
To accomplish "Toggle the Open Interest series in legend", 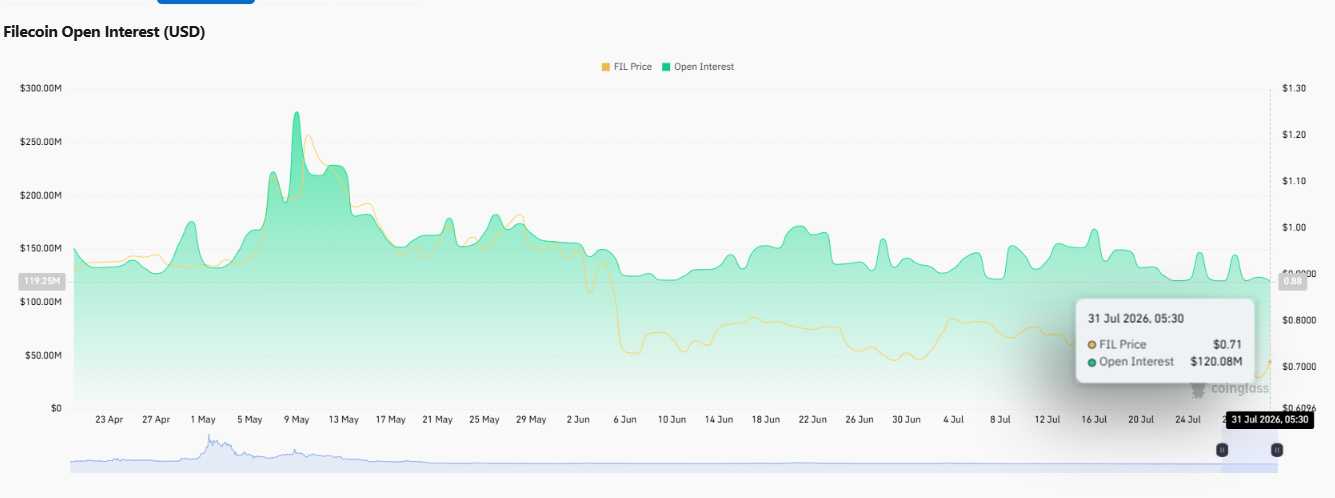I will (697, 67).
